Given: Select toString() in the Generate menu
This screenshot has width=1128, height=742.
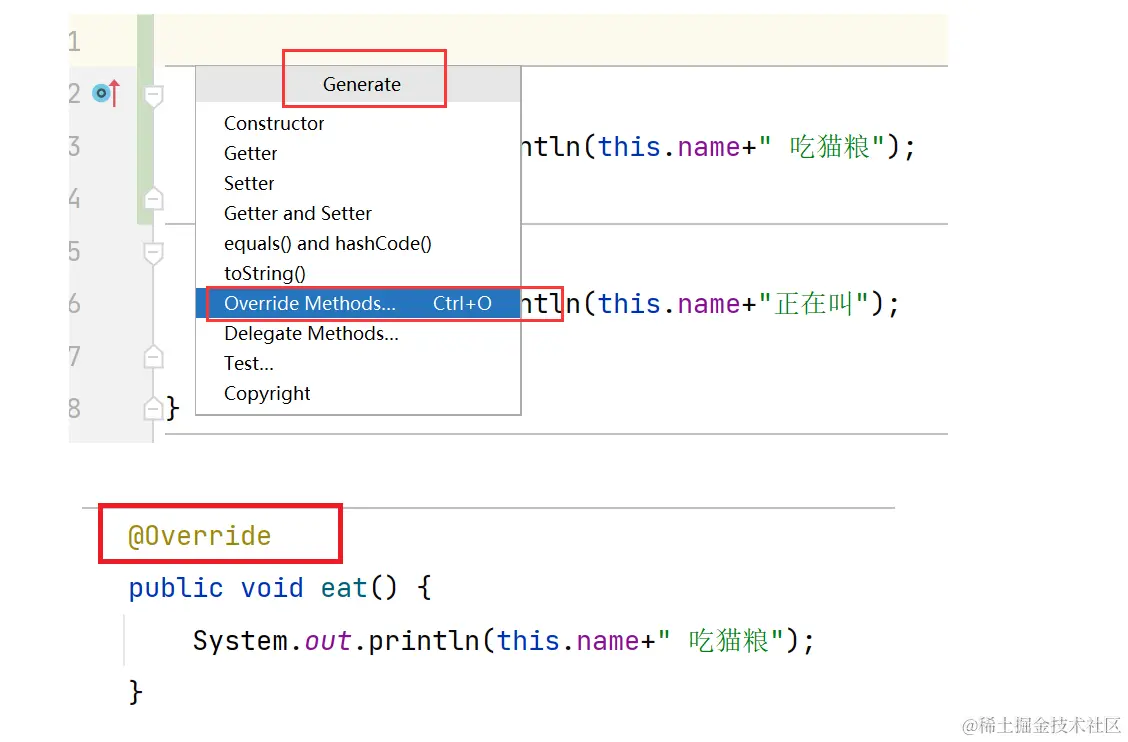Looking at the screenshot, I should [x=358, y=273].
